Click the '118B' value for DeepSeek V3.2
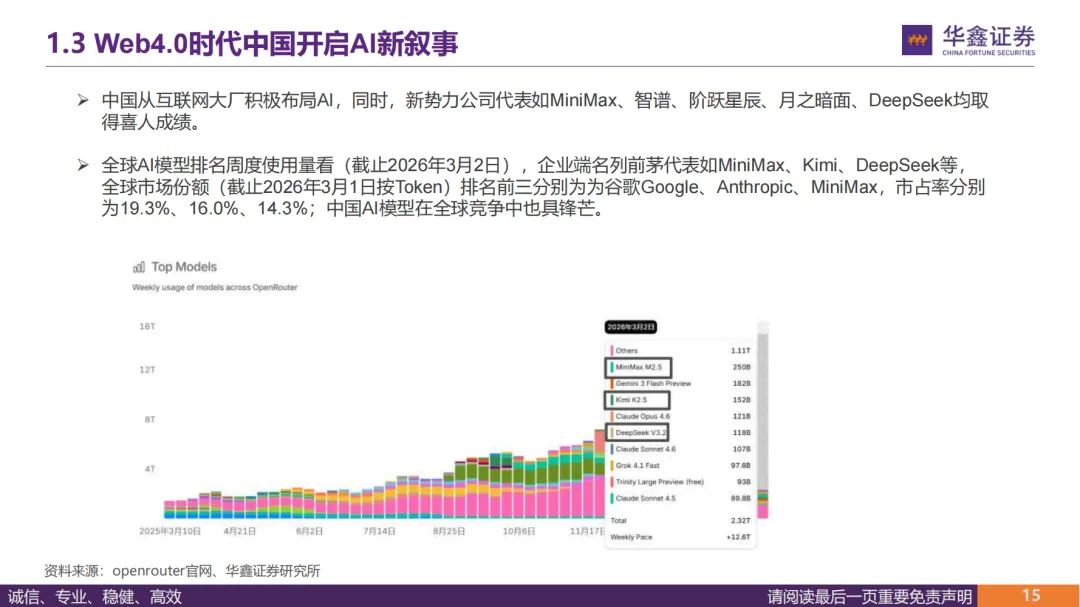 tap(742, 433)
